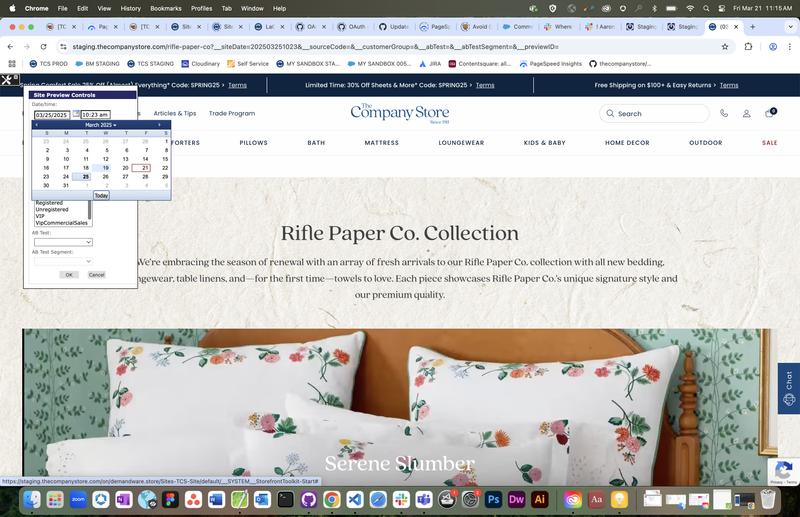
Task: Expand the March 2025 month dropdown
Action: (100, 125)
